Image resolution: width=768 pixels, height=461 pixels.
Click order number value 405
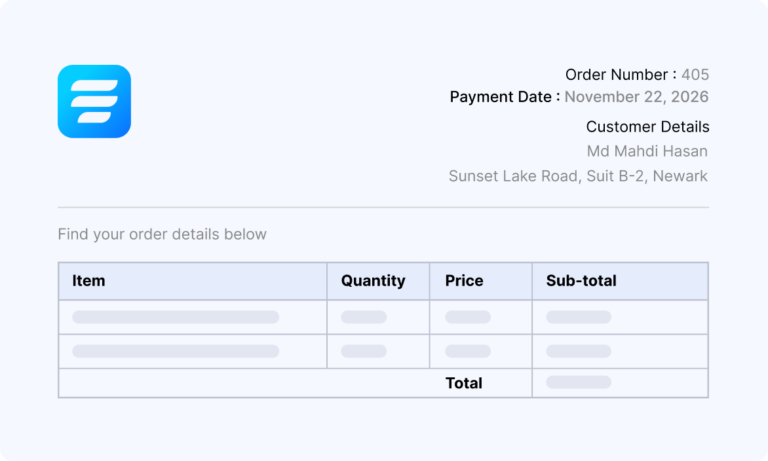coord(695,75)
